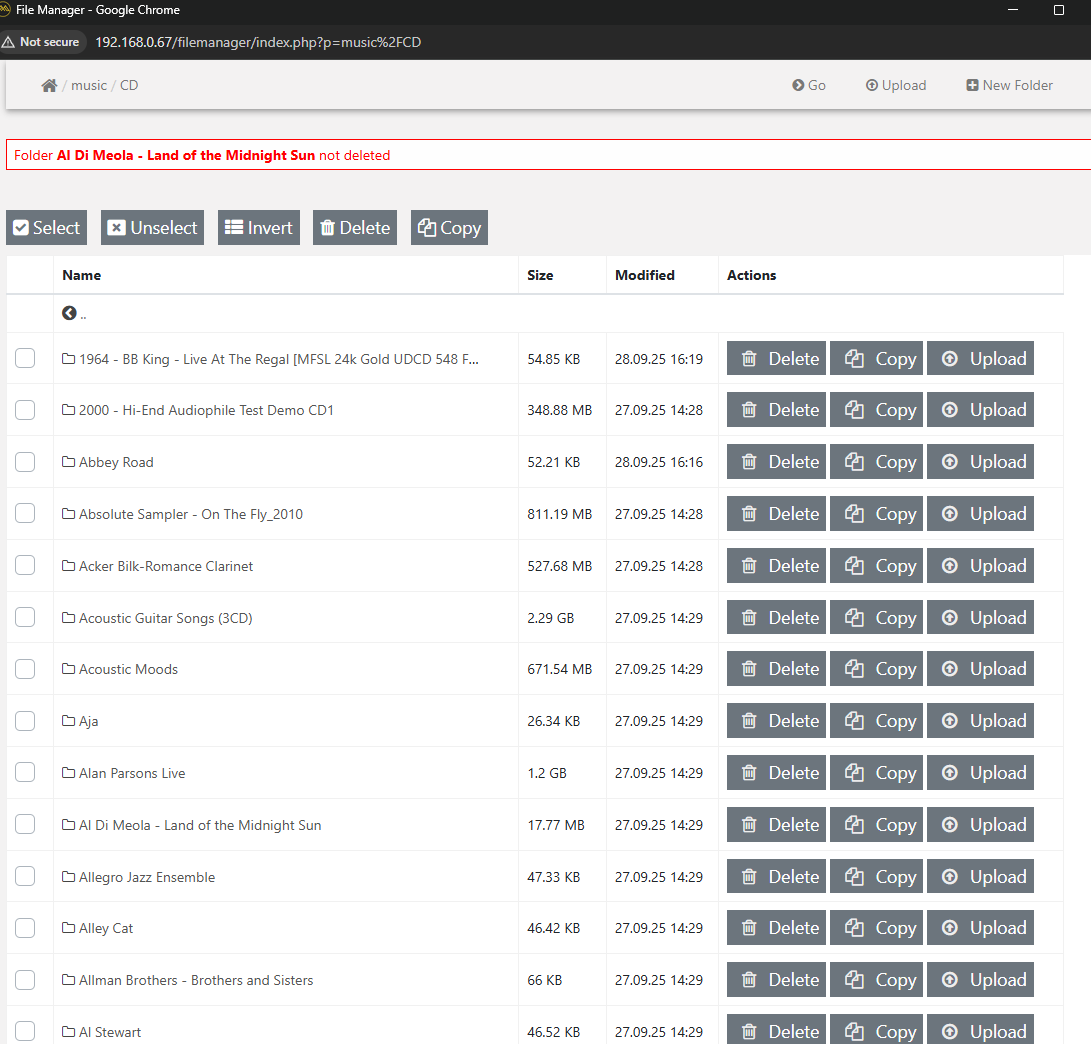Select the checkbox for Allegro Jazz Ensemble
The image size is (1091, 1044).
pos(25,877)
